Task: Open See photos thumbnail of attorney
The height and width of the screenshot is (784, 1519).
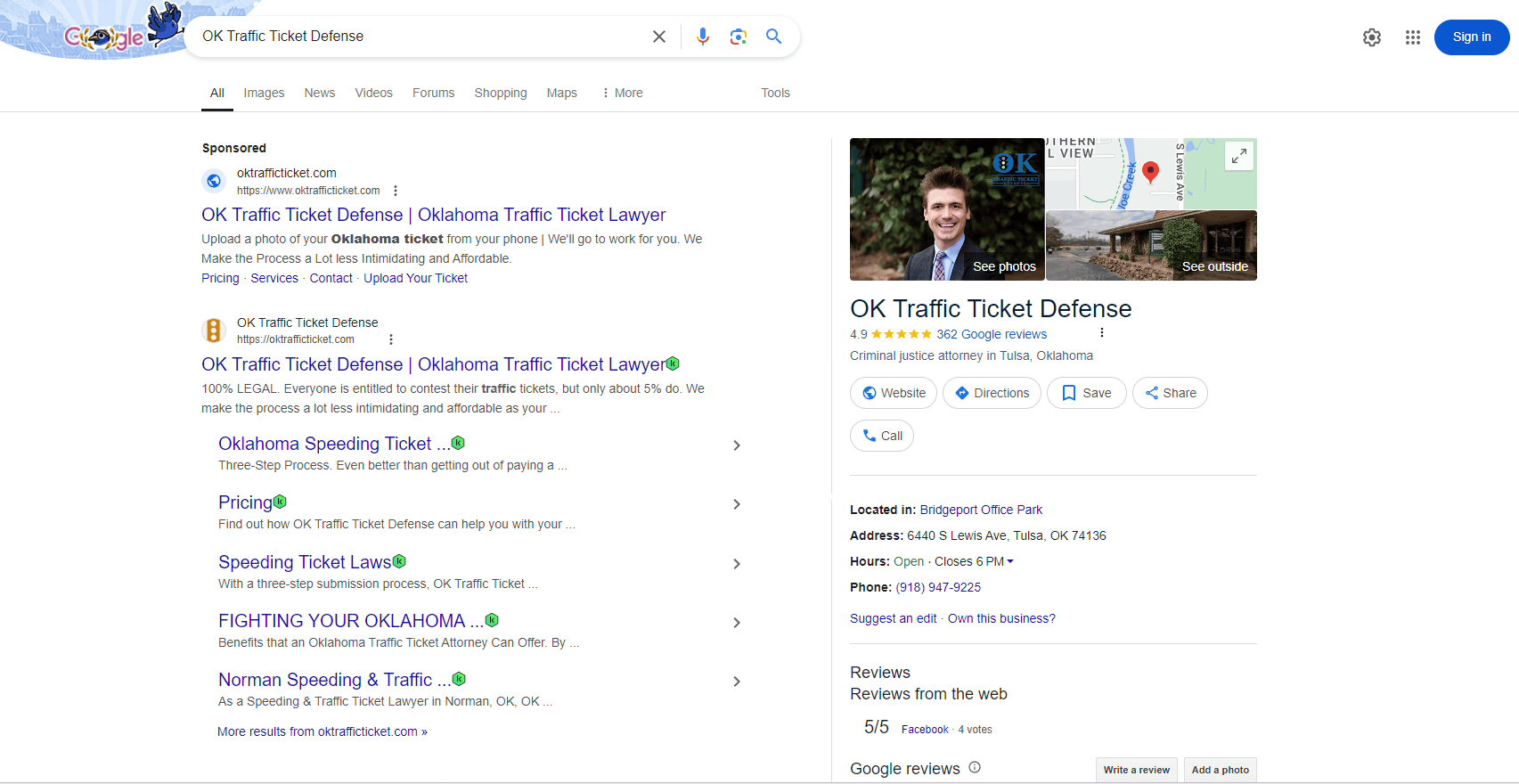Action: (947, 209)
